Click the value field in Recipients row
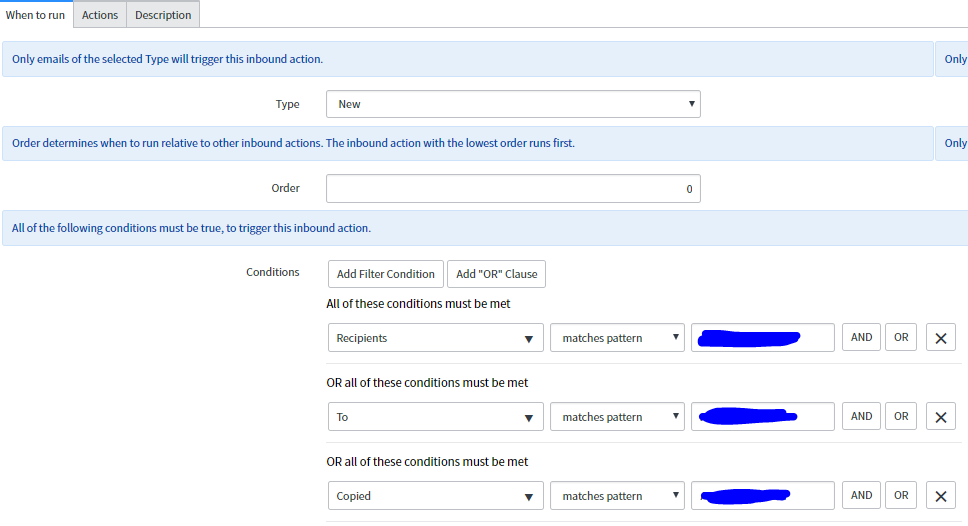 [762, 338]
